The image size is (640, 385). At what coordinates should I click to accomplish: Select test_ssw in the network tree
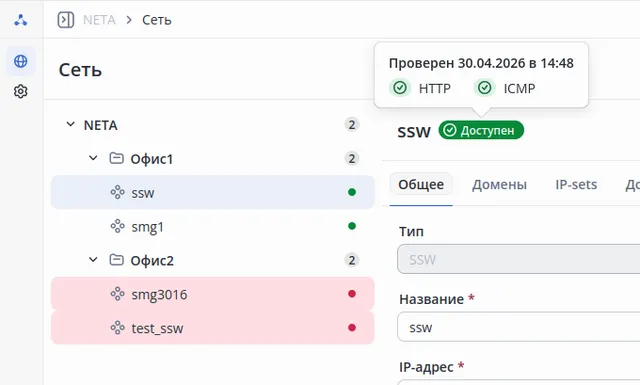213,328
